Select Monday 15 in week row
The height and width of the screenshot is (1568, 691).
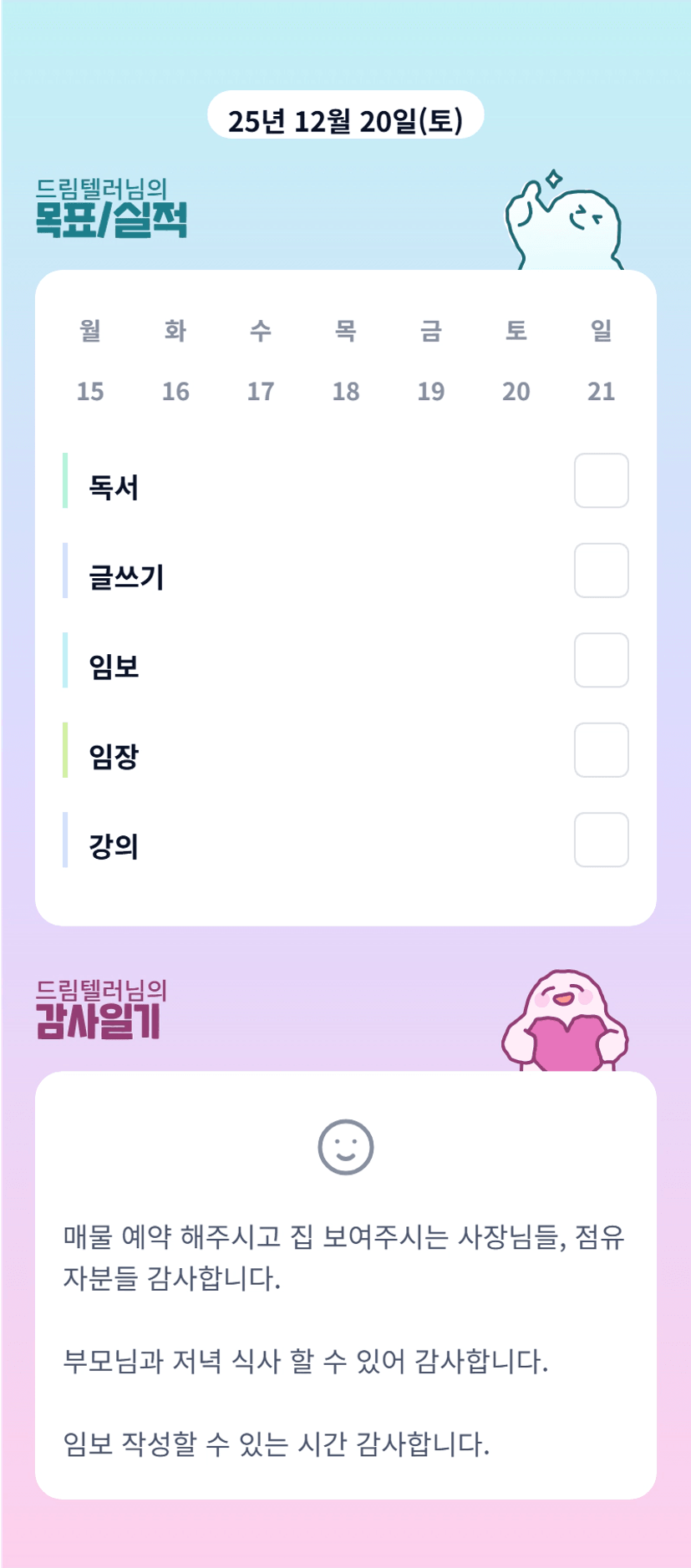90,391
